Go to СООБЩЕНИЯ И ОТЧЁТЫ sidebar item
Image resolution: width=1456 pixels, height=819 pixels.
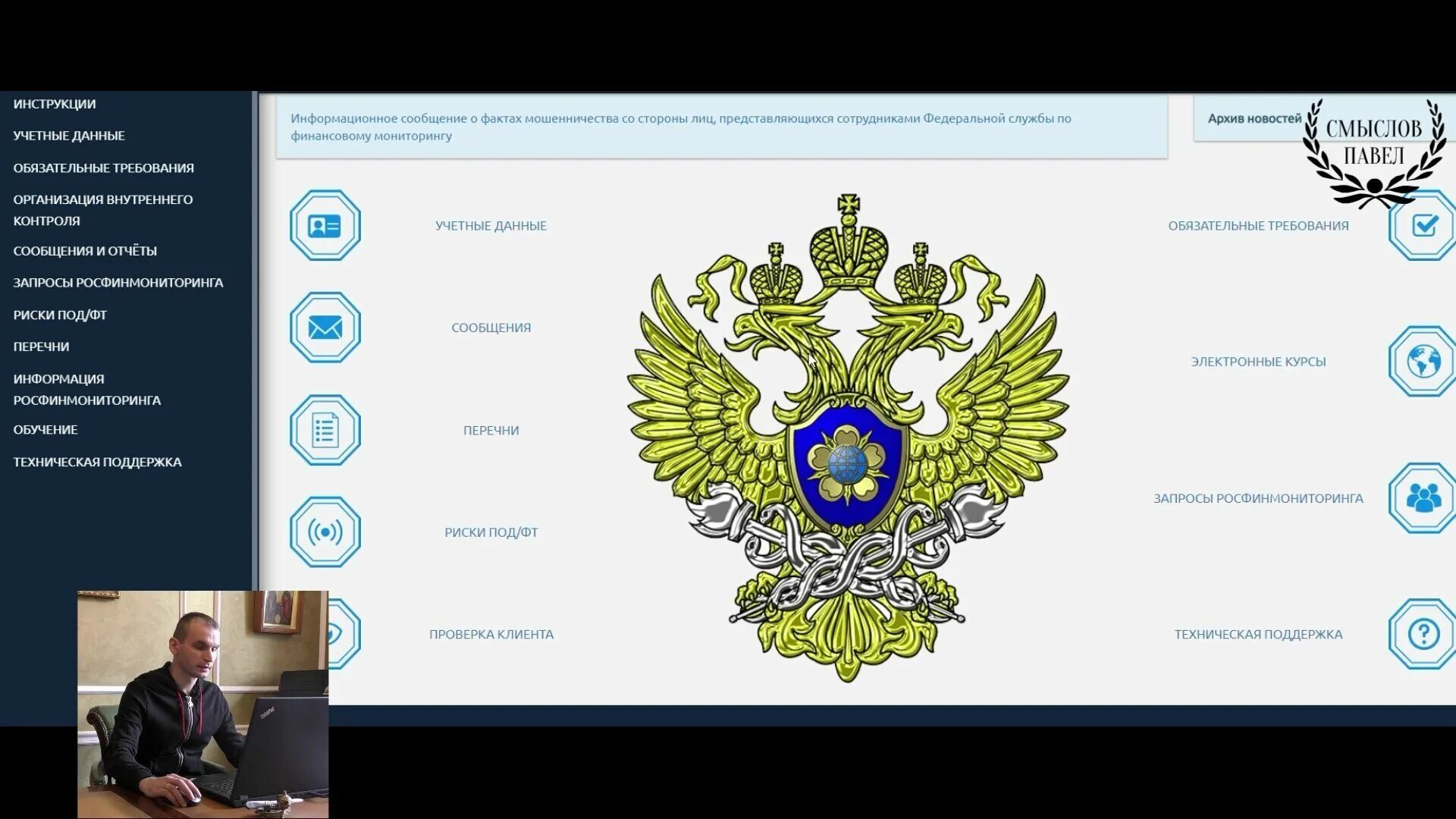click(85, 251)
